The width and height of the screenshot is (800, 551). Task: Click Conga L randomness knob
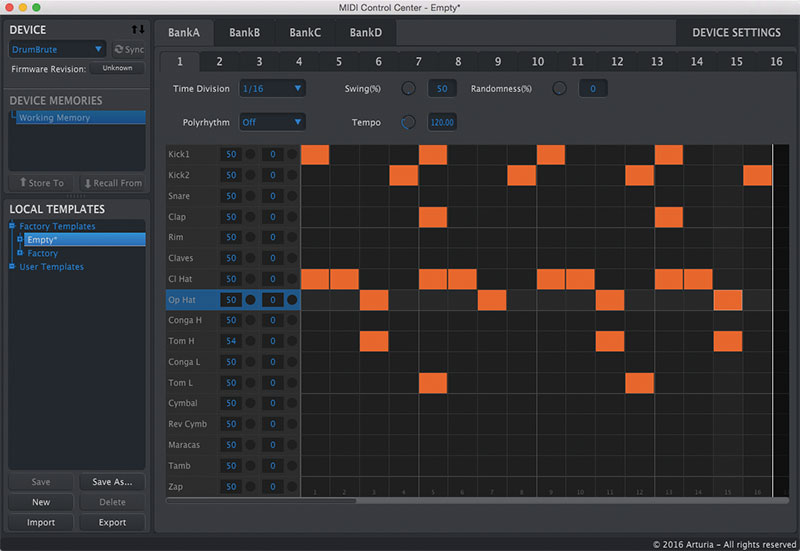[292, 362]
